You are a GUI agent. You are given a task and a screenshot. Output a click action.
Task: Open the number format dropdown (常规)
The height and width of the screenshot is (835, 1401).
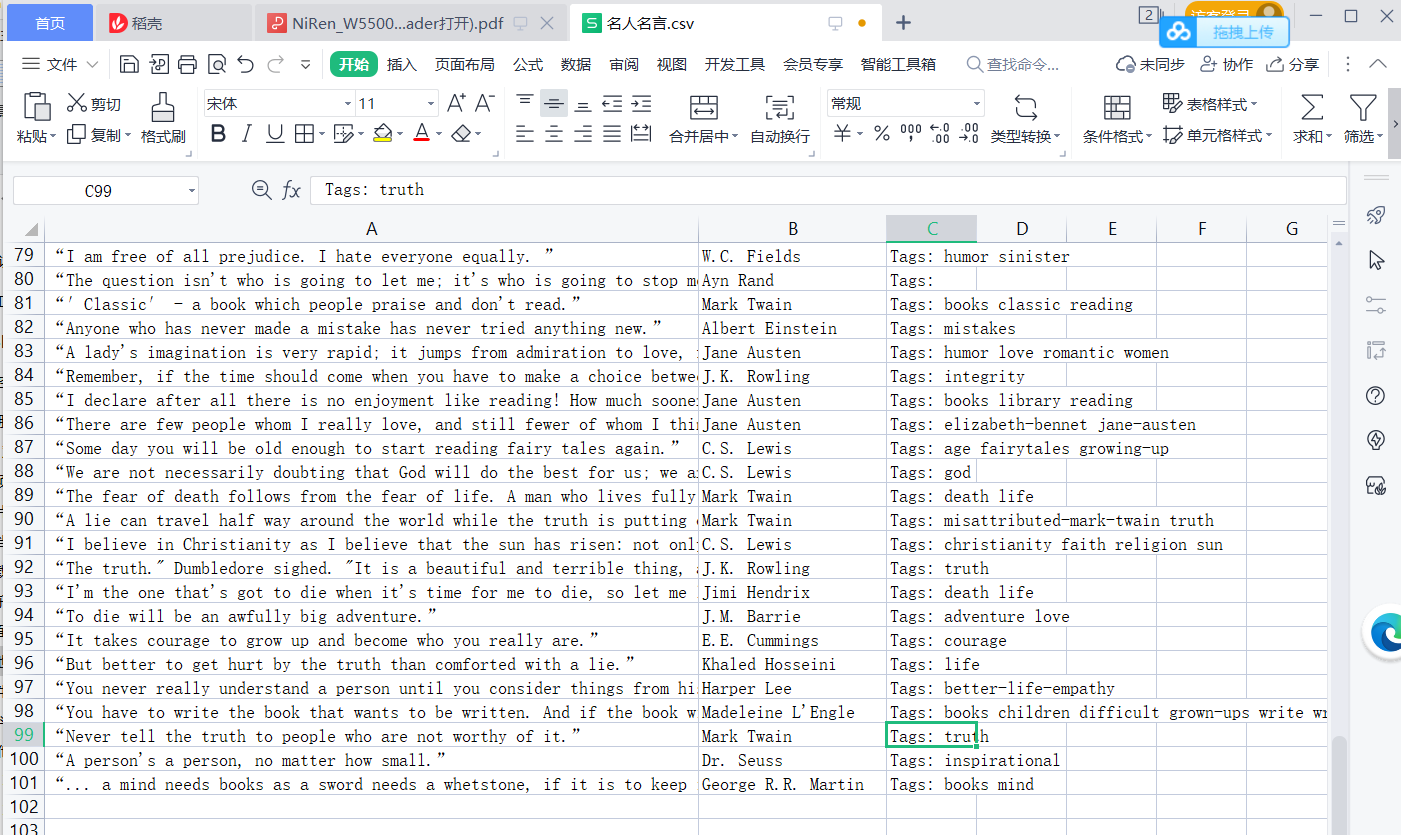tap(977, 104)
